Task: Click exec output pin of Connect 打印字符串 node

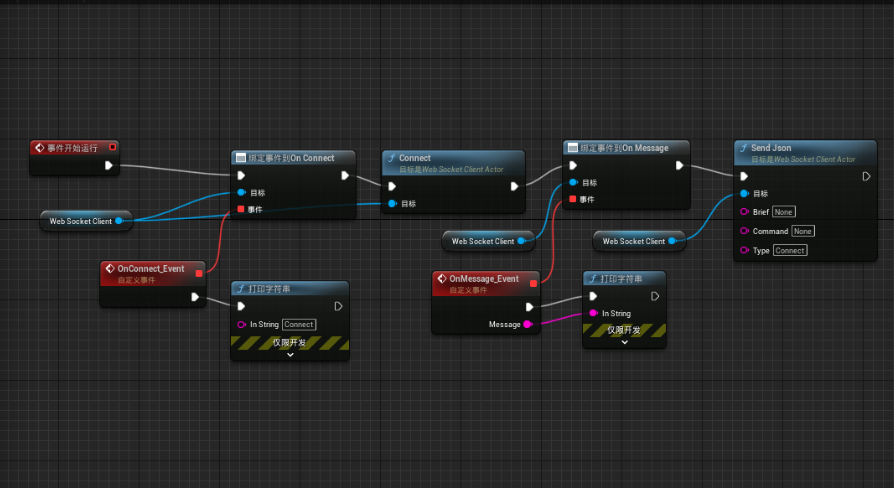Action: pos(338,306)
